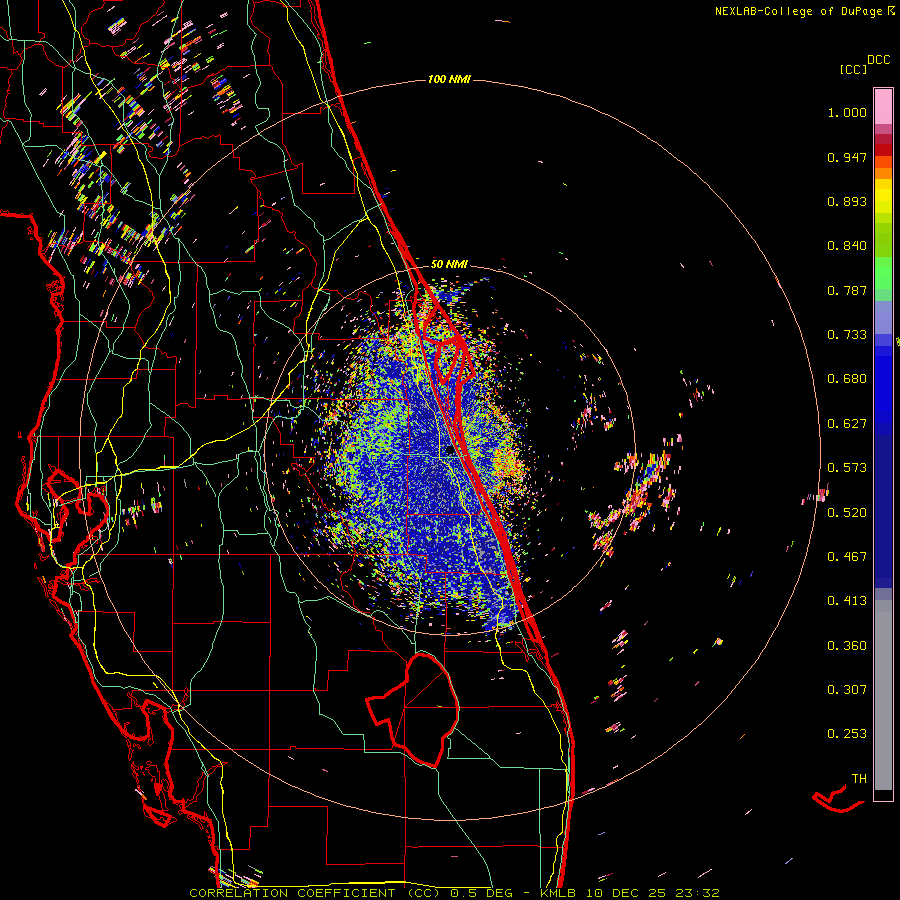Select the 0.413 scale value

(847, 601)
